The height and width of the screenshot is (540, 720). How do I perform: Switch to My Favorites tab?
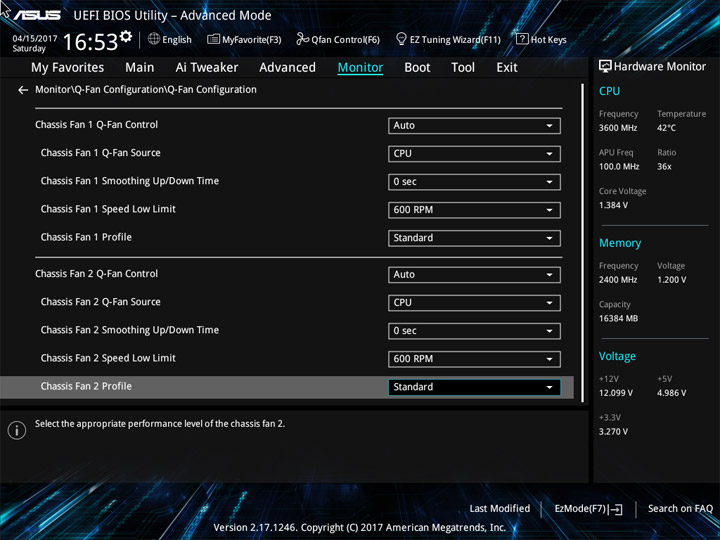(68, 68)
